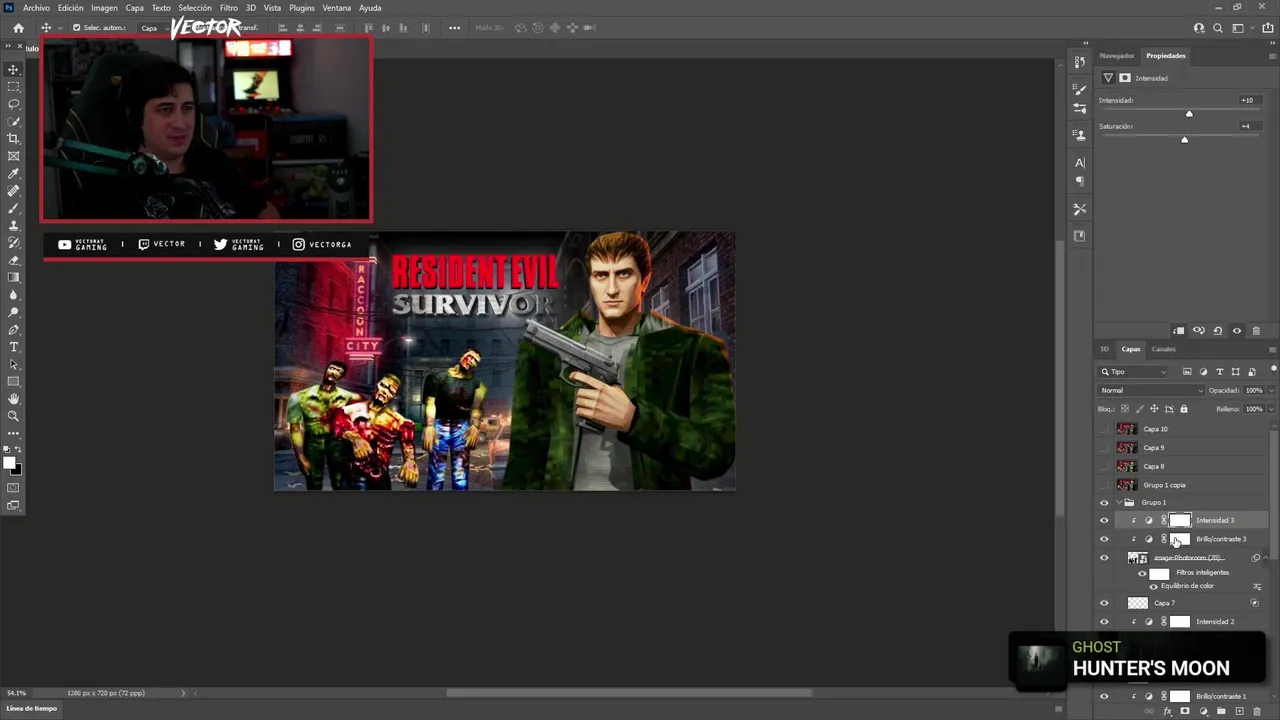Clip adjustment to layer in Properties panel
This screenshot has width=1280, height=720.
coord(1179,331)
